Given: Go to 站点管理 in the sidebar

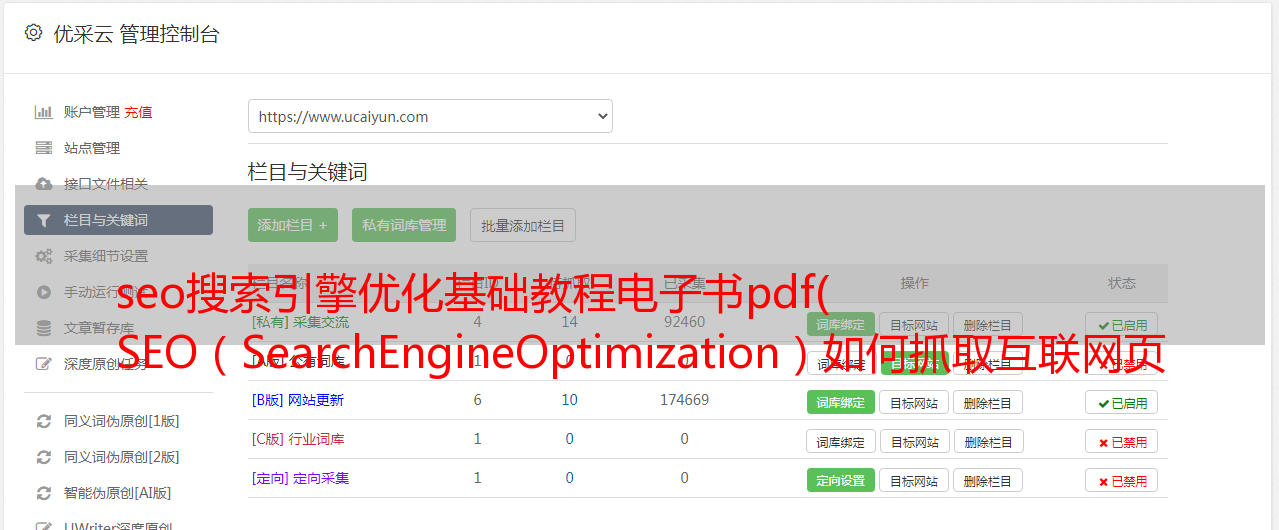Looking at the screenshot, I should [92, 148].
